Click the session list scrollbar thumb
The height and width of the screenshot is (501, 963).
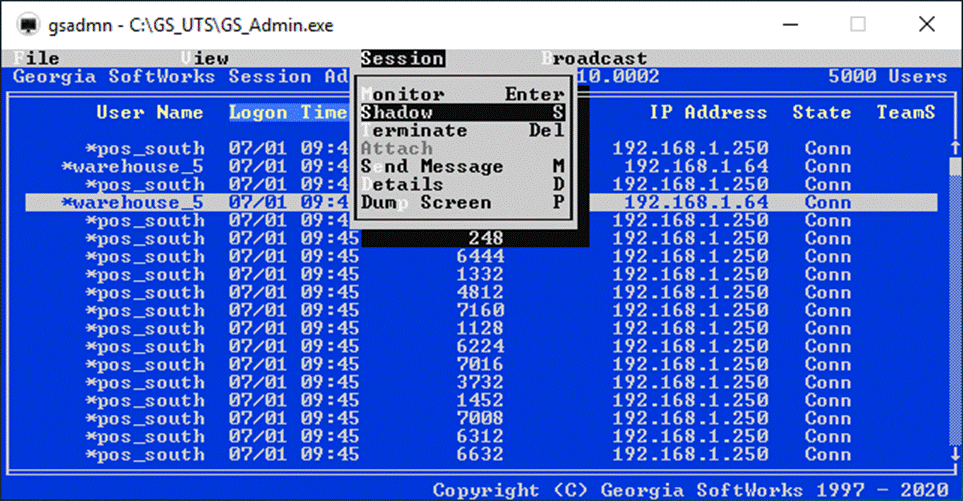pyautogui.click(x=955, y=166)
